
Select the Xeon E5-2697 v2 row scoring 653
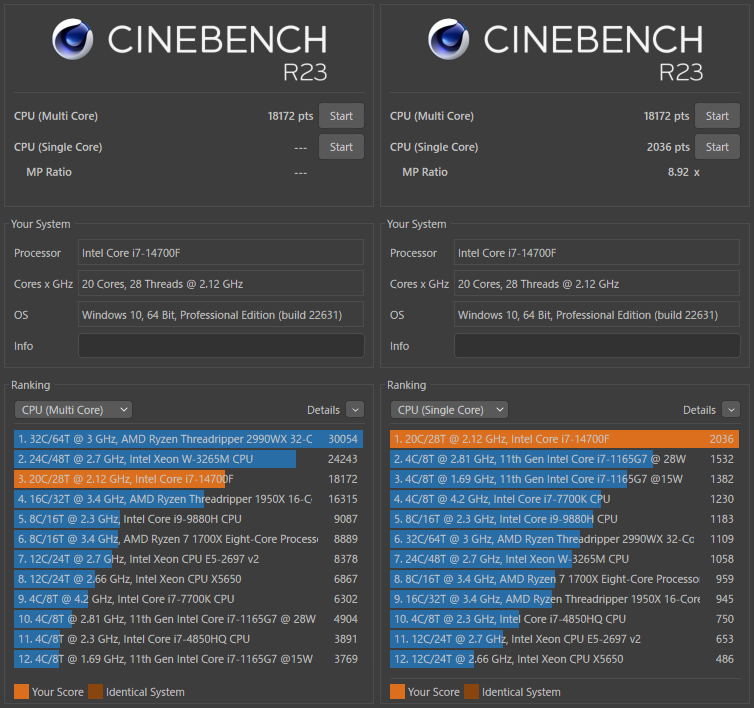click(x=565, y=639)
